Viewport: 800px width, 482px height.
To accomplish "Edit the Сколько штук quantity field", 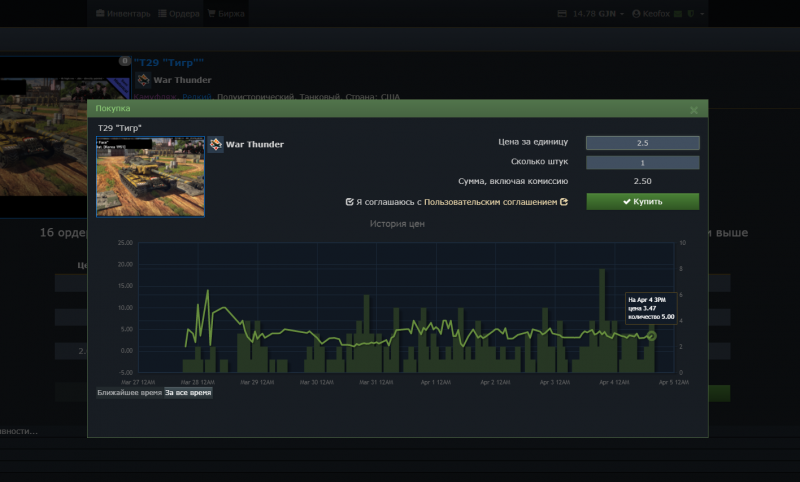I will pos(642,163).
